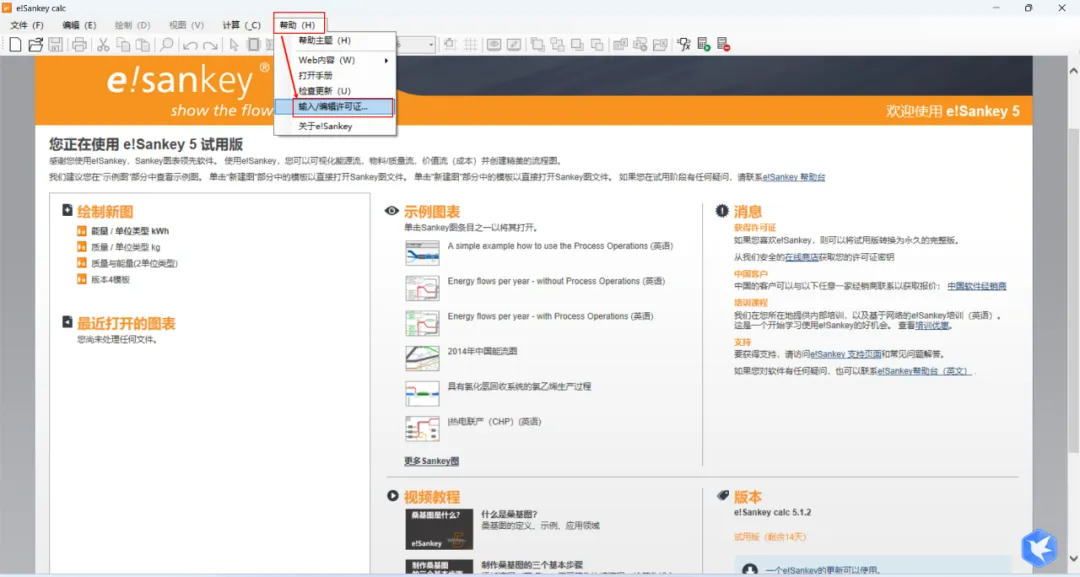
Task: Open the e!Sankey 支持页面 link
Action: [x=846, y=354]
